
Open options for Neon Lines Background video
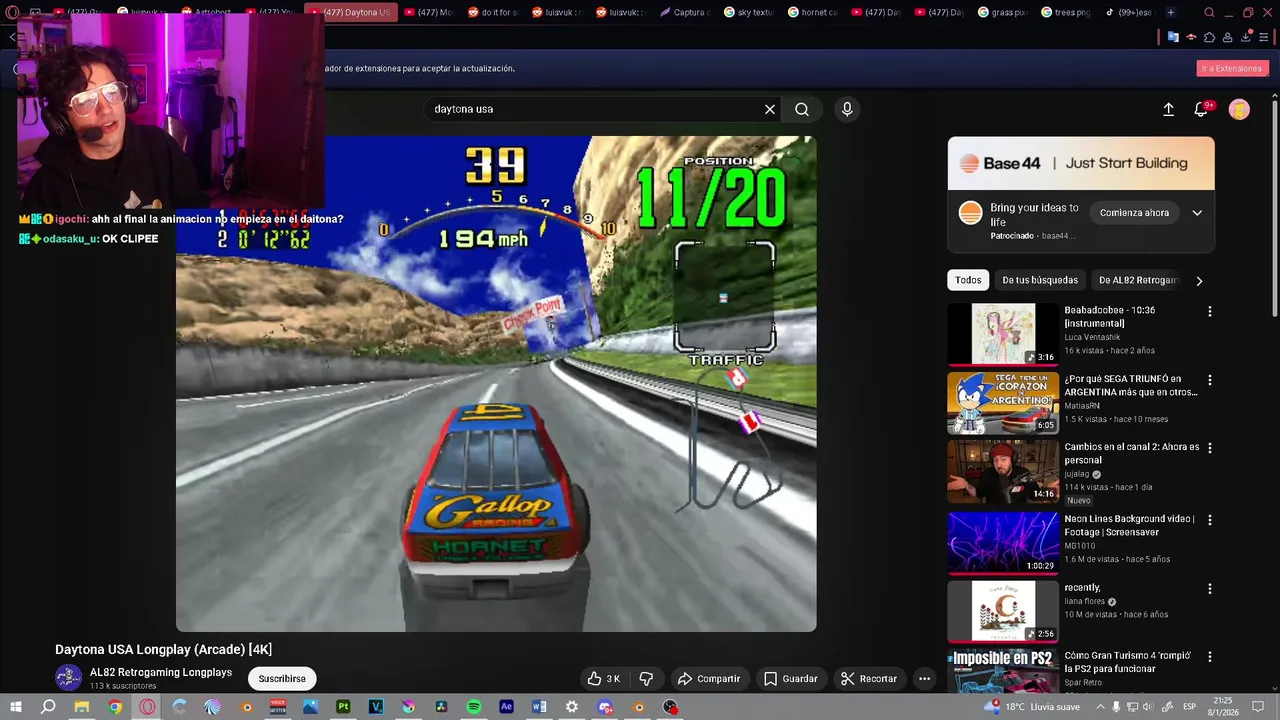pyautogui.click(x=1210, y=520)
